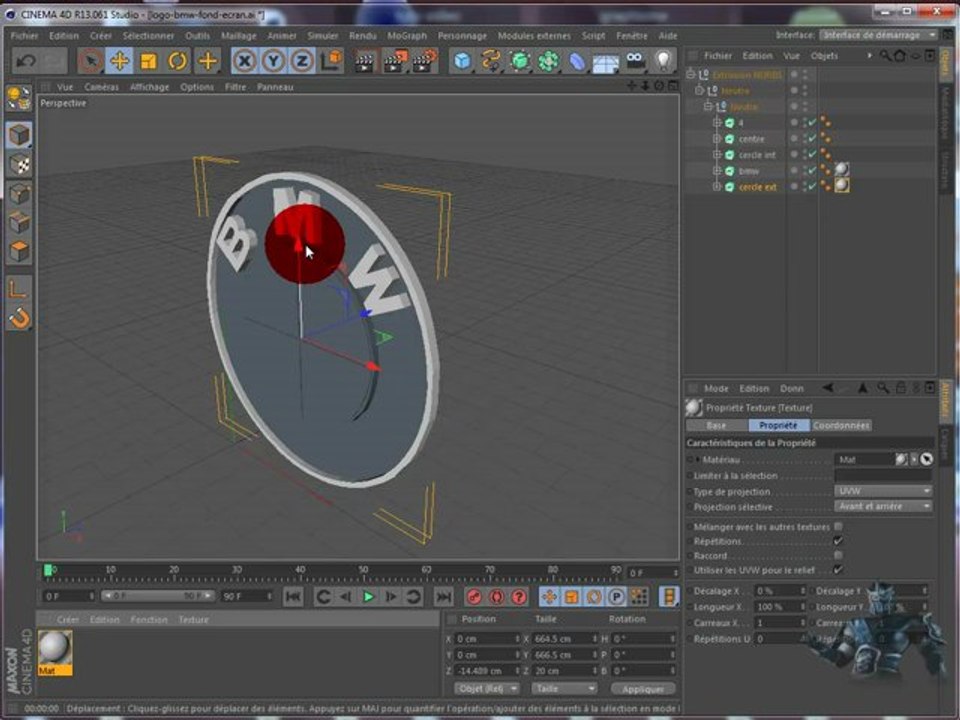Click the coordinate system icon
The height and width of the screenshot is (720, 960).
point(331,61)
